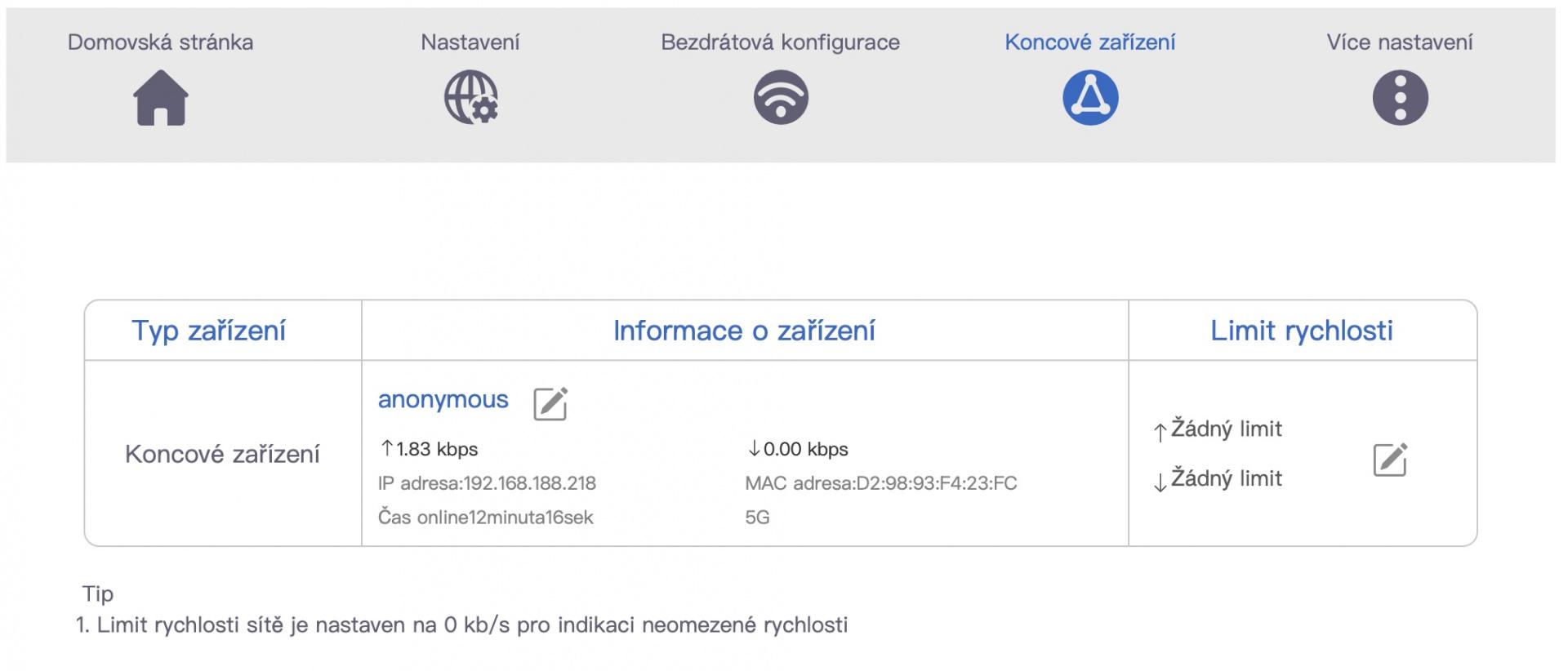The image size is (1568, 671).
Task: Select the Bezdrátová konfigurace tab label
Action: pyautogui.click(x=780, y=42)
